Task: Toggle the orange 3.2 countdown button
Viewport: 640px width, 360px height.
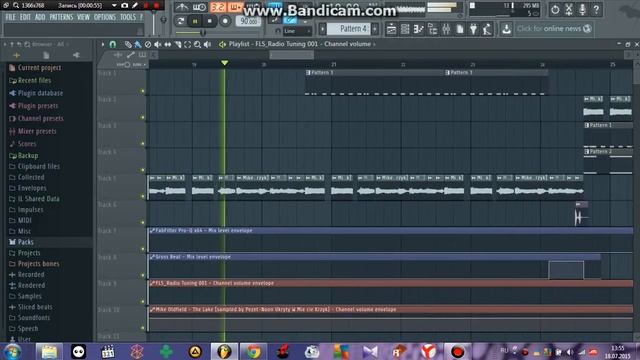Action: pos(218,8)
